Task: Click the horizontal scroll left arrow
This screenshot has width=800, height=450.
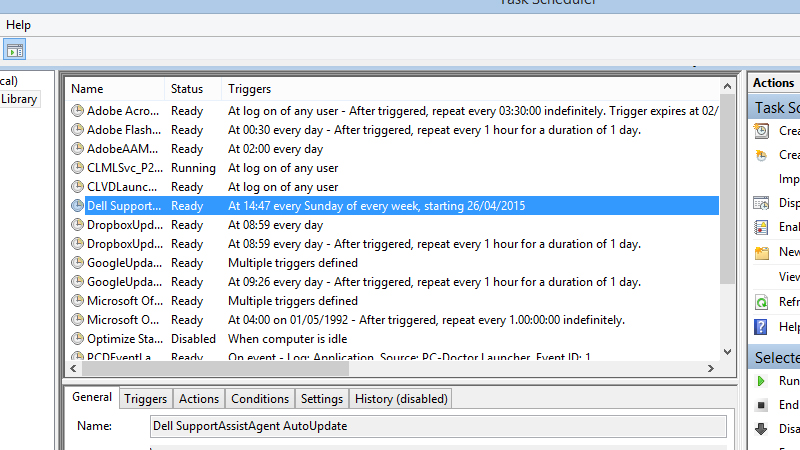Action: pyautogui.click(x=73, y=368)
